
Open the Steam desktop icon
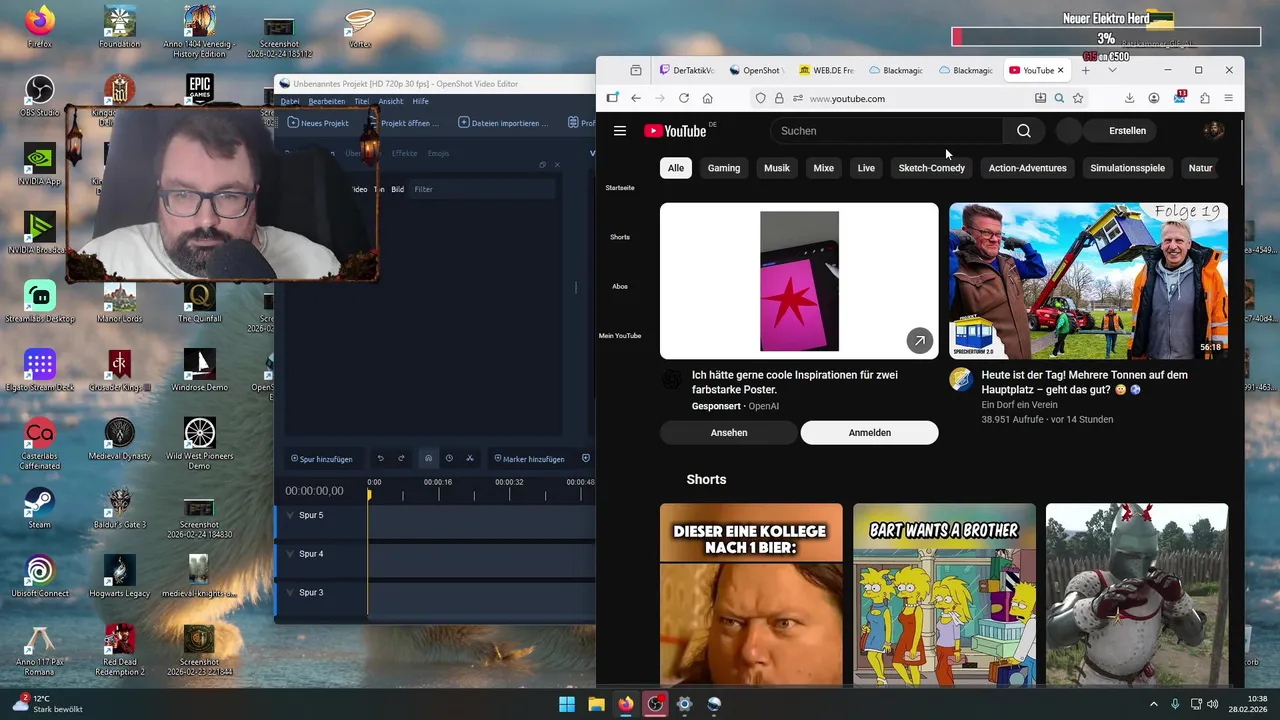coord(39,508)
